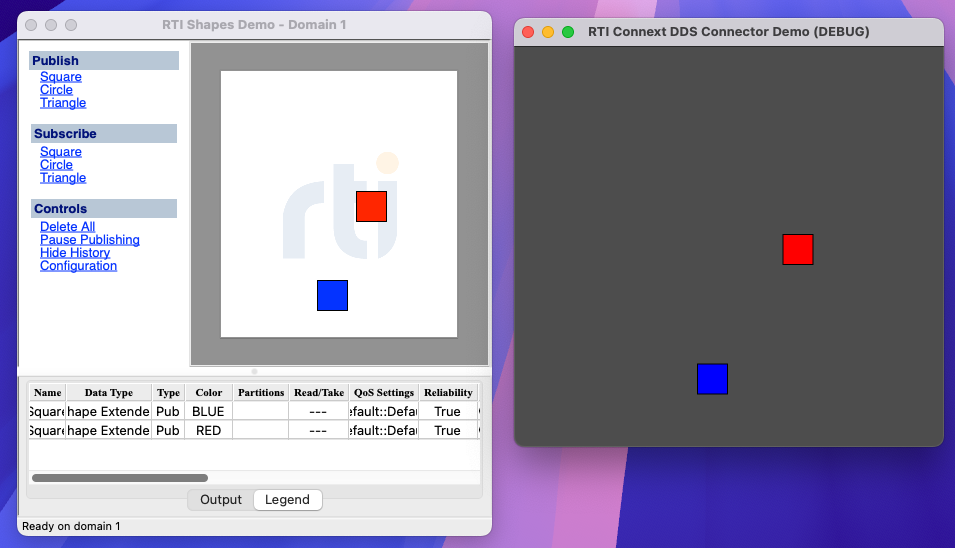The height and width of the screenshot is (548, 955).
Task: Click the Color column header
Action: pyautogui.click(x=208, y=393)
